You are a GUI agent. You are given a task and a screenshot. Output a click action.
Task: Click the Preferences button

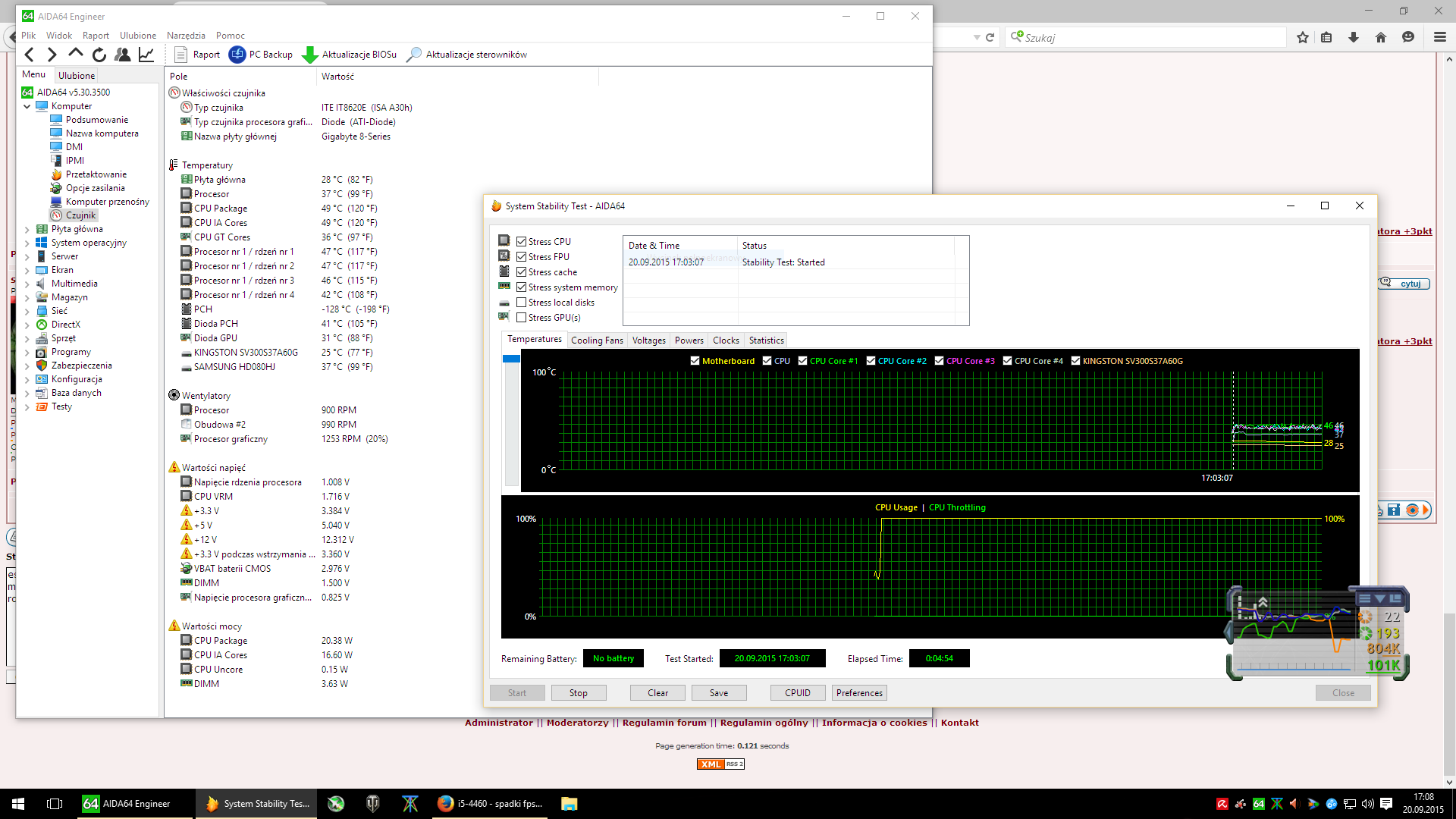[x=859, y=693]
